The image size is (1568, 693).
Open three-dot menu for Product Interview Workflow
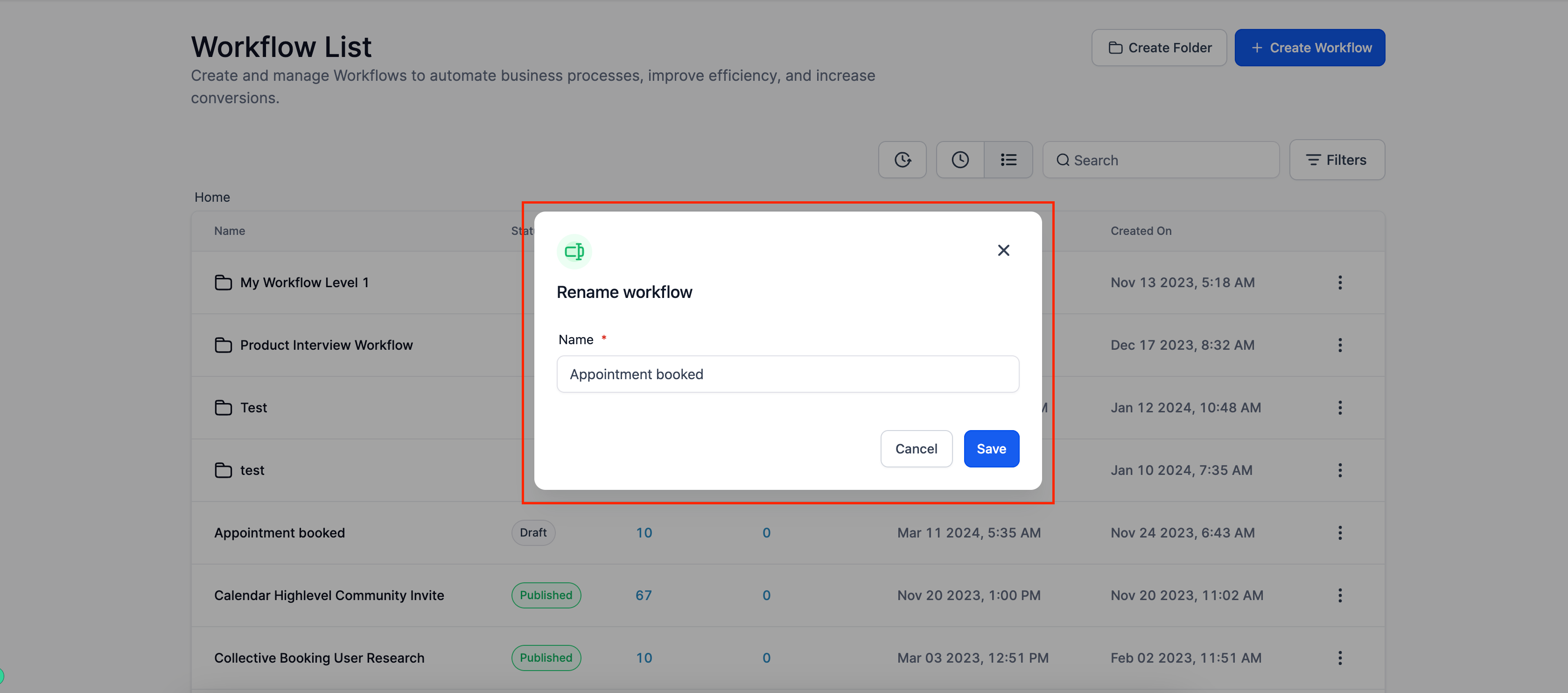click(x=1339, y=345)
